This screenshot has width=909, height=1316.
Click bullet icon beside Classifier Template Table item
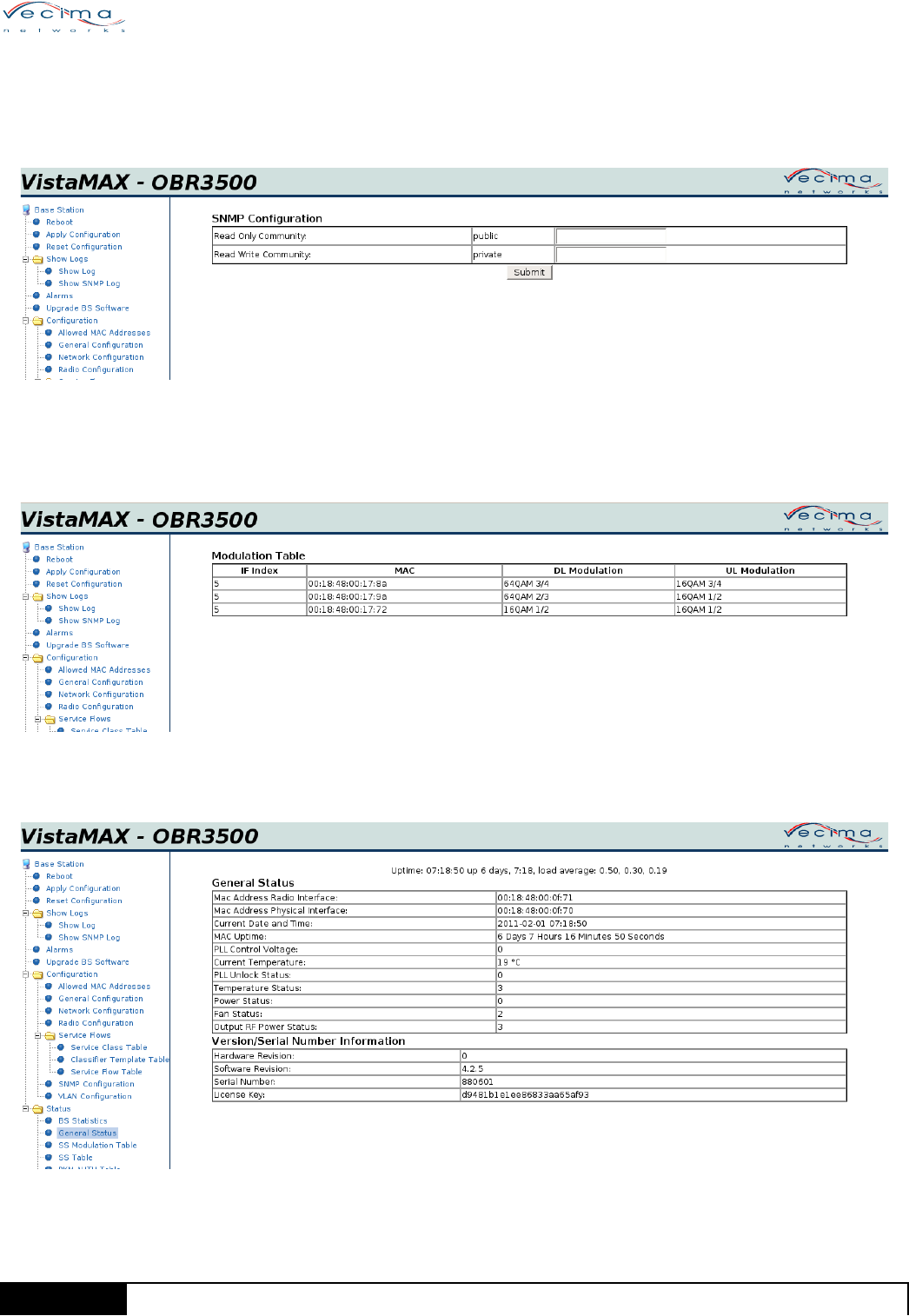61,1060
